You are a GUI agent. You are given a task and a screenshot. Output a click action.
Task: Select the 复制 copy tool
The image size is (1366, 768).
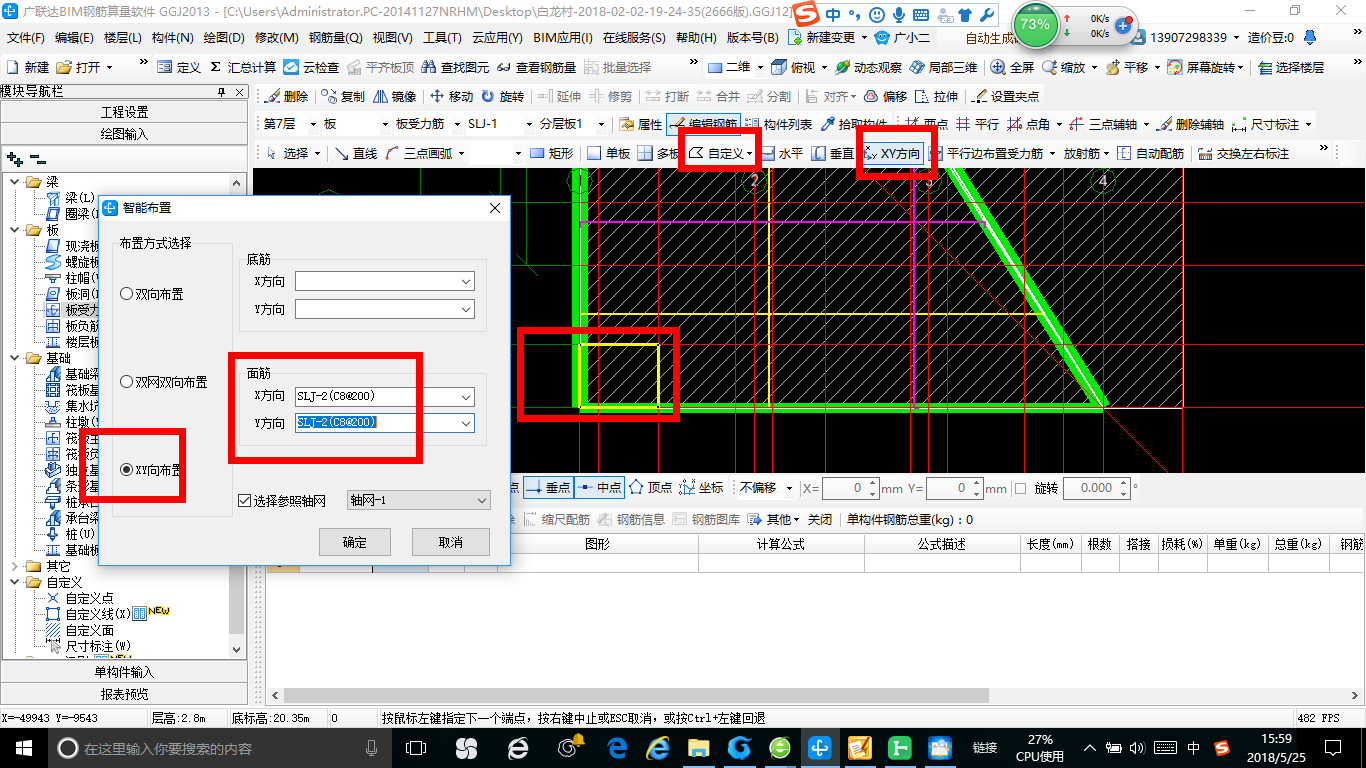click(343, 97)
